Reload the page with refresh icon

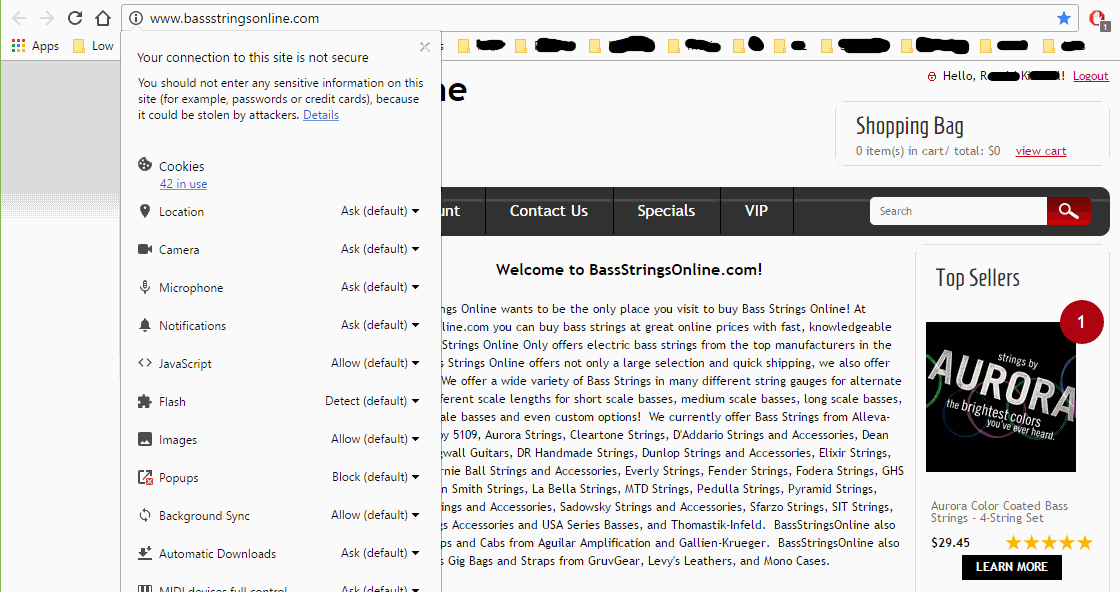click(x=75, y=18)
